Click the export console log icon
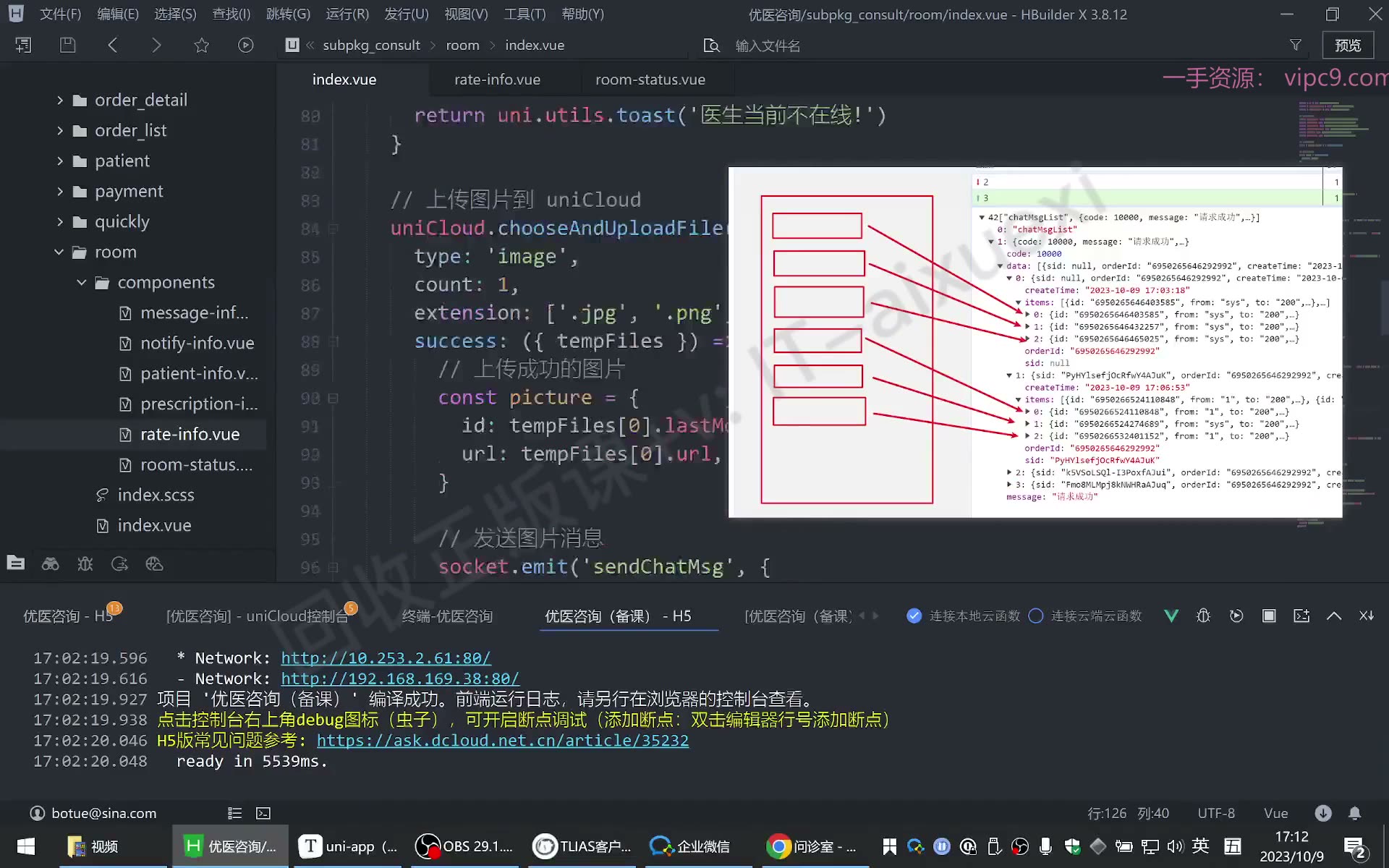 pyautogui.click(x=1301, y=616)
